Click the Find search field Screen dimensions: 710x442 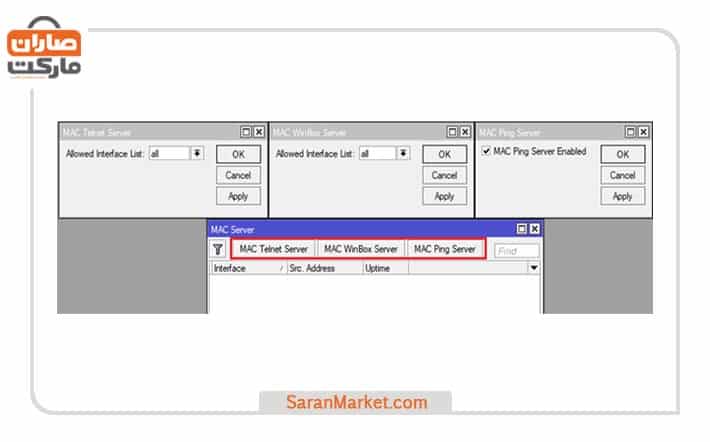[516, 251]
